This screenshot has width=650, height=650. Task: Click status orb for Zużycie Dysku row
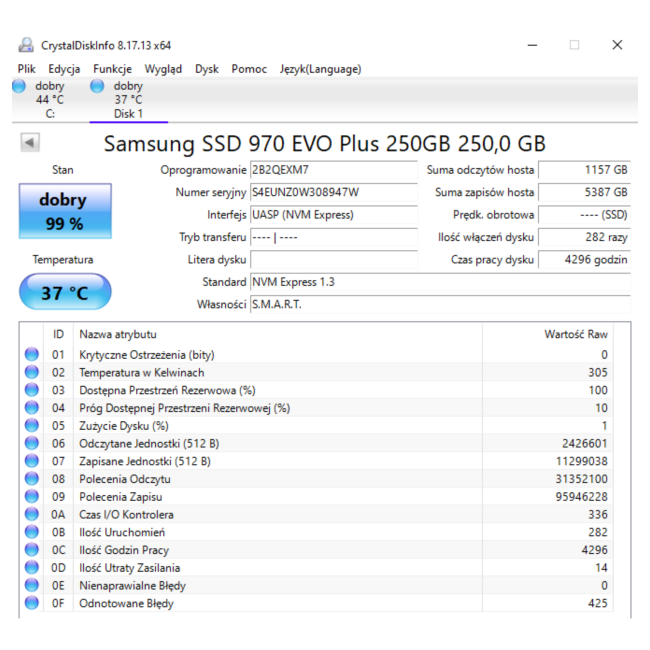[32, 426]
